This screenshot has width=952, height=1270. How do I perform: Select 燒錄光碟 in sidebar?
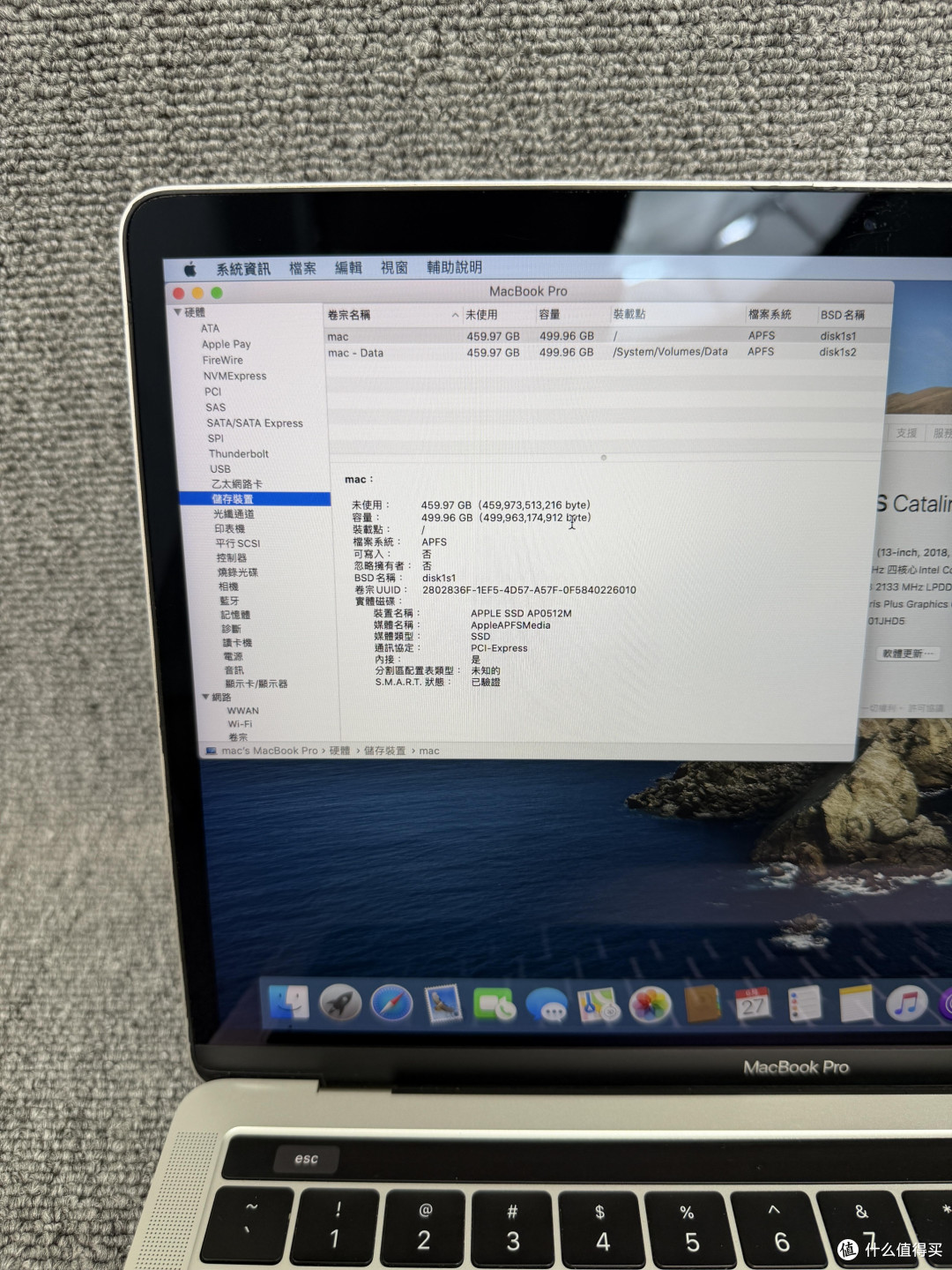[x=238, y=572]
